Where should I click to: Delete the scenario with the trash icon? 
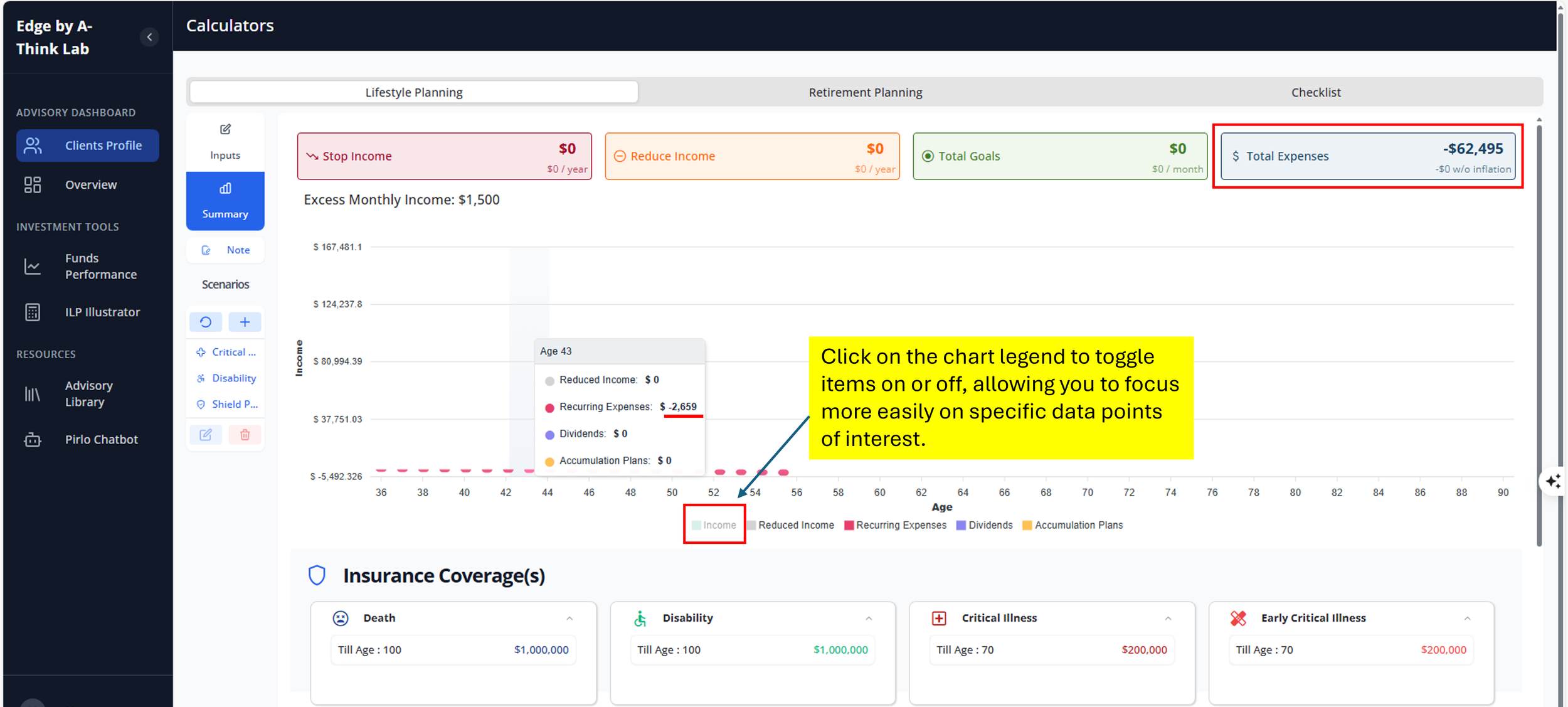click(x=245, y=435)
